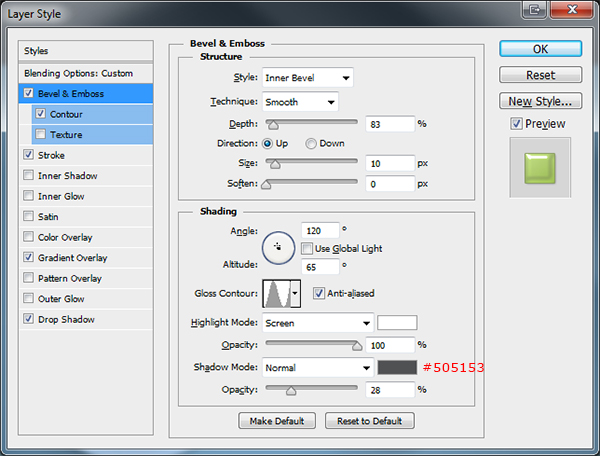Screen dimensions: 600x456
Task: Enable the Outer Glow checkbox
Action: (x=29, y=298)
